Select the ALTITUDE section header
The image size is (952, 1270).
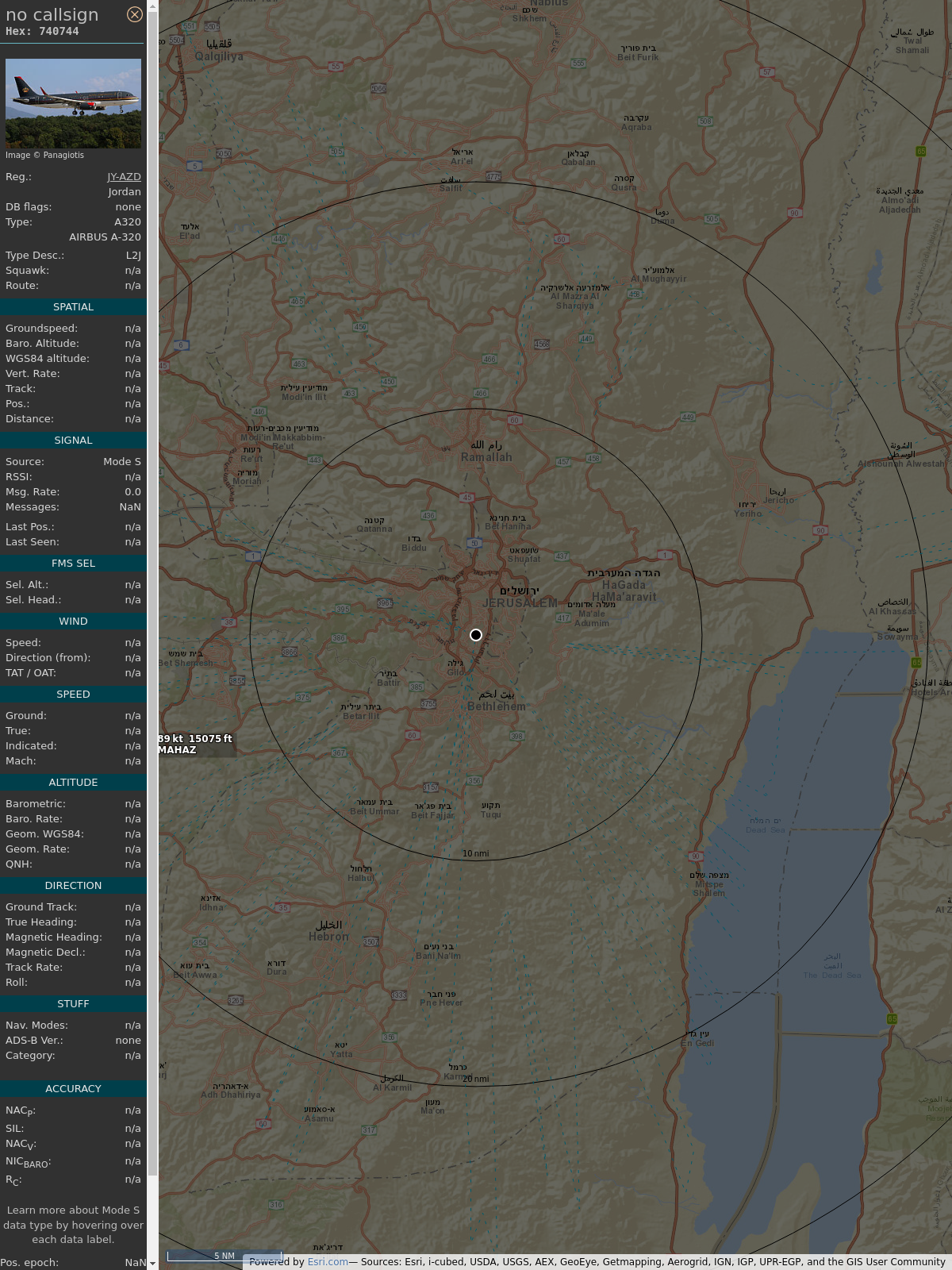tap(73, 783)
